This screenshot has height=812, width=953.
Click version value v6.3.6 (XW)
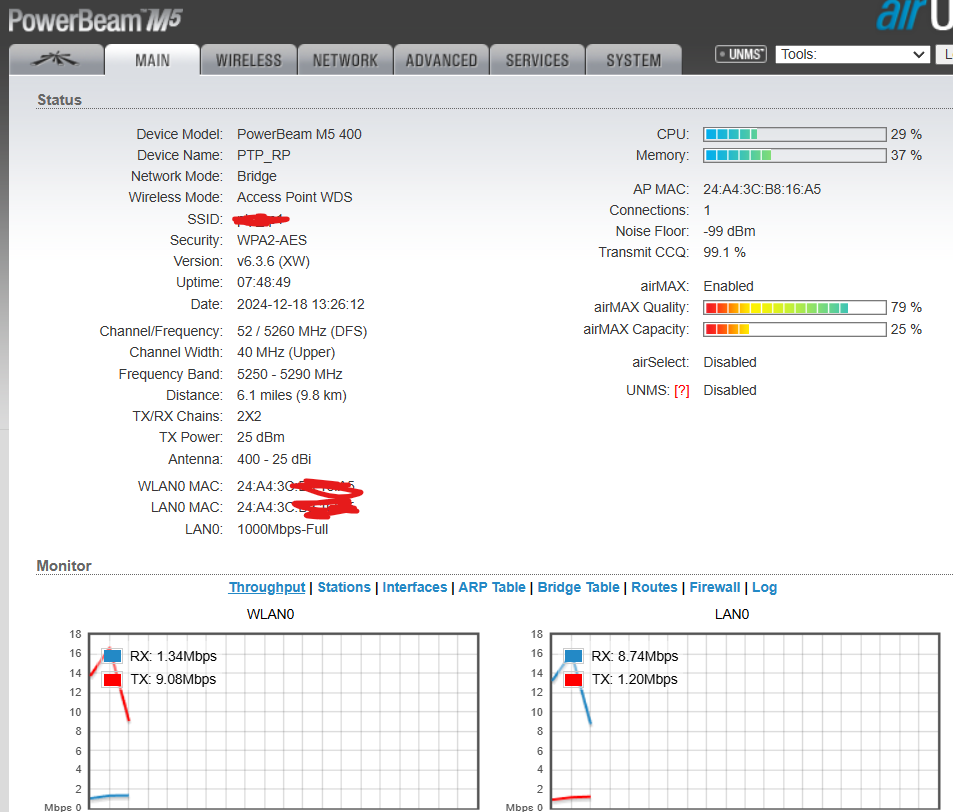click(x=274, y=261)
